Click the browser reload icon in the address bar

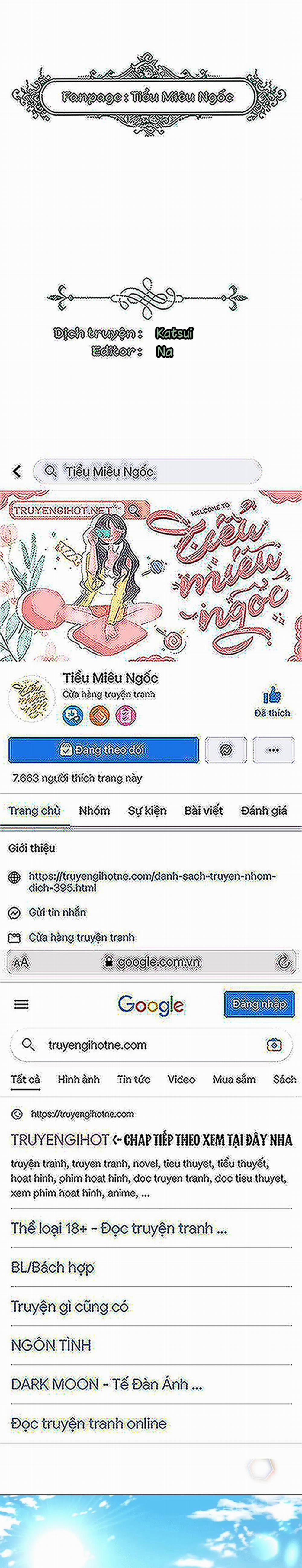[283, 962]
